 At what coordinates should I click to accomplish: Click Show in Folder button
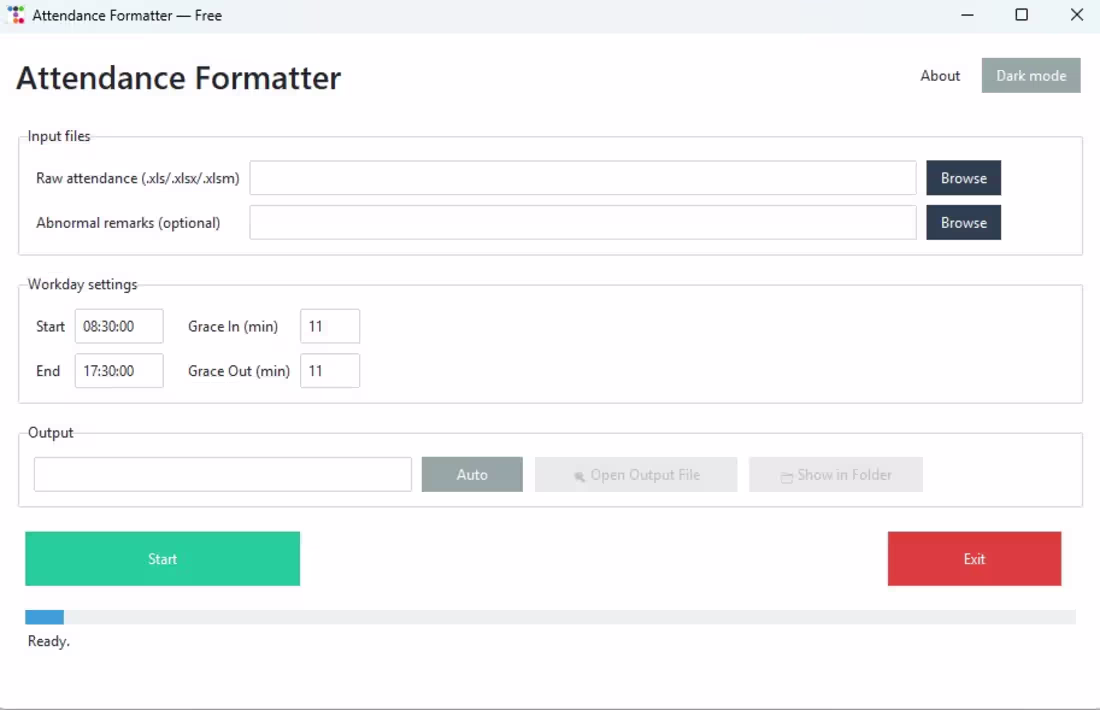coord(836,474)
